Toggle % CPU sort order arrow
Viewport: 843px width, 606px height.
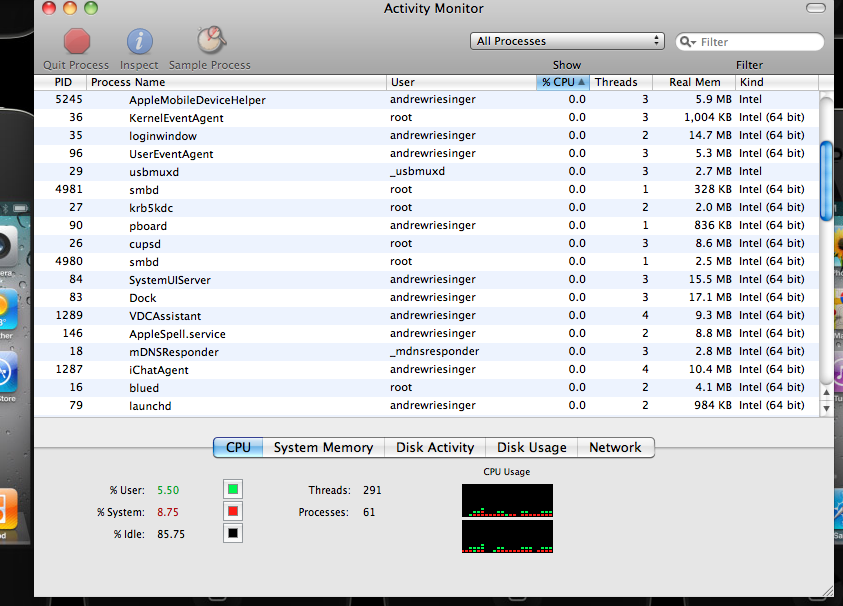coord(581,82)
